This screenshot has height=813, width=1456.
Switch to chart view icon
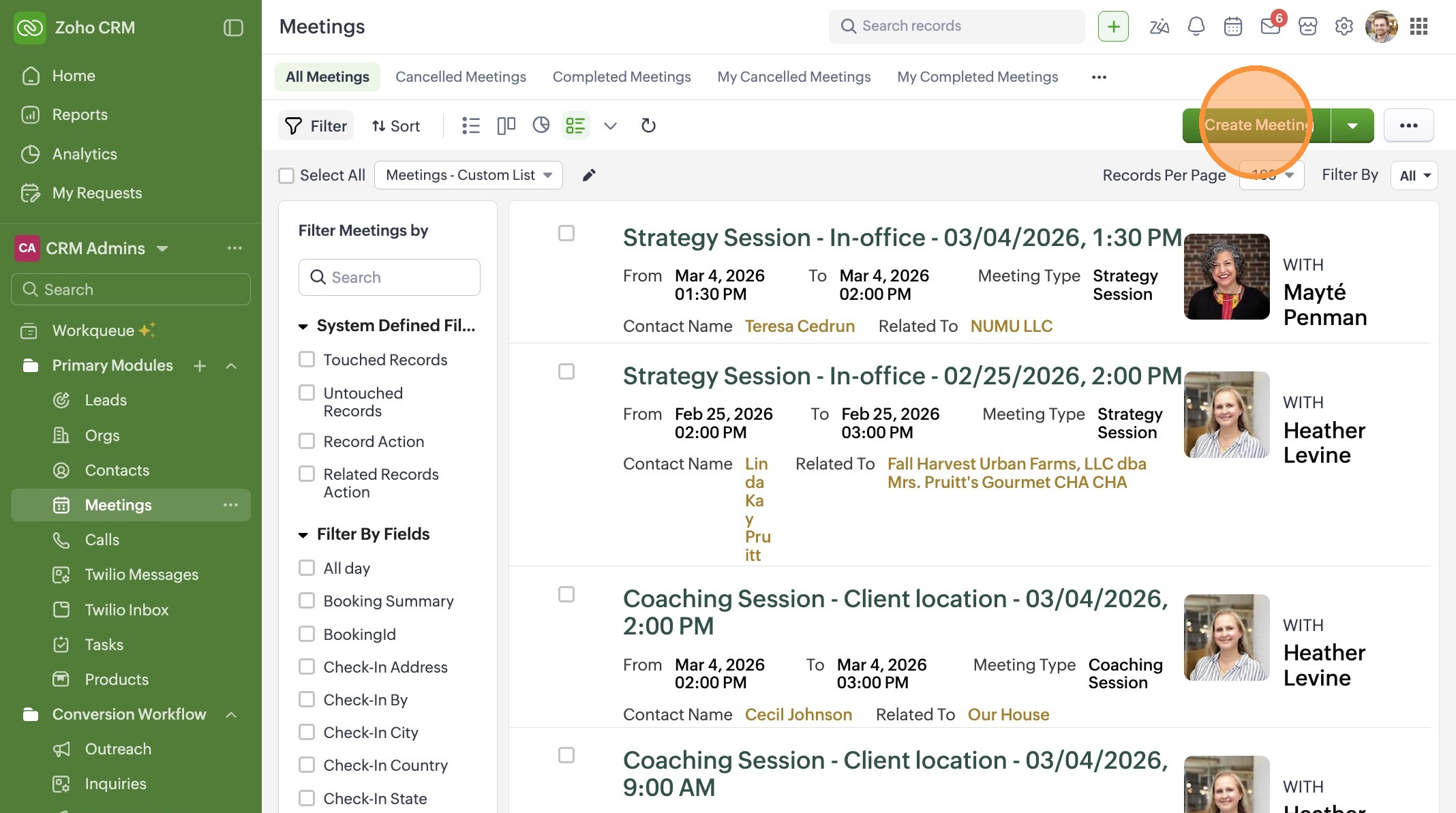(x=541, y=125)
